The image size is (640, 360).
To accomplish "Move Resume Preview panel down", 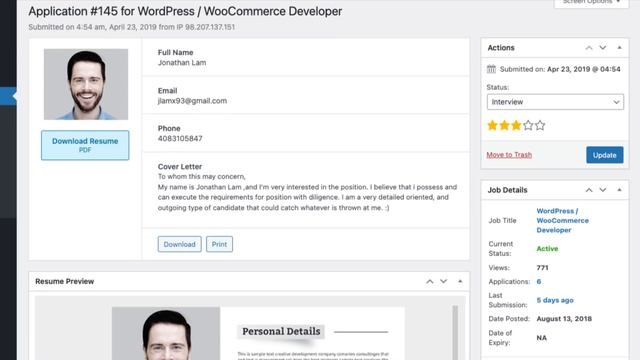I will 444,281.
